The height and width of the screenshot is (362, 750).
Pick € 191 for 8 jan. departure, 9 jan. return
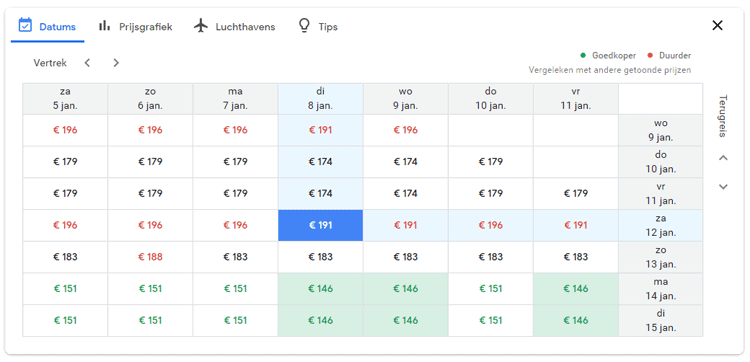(320, 130)
